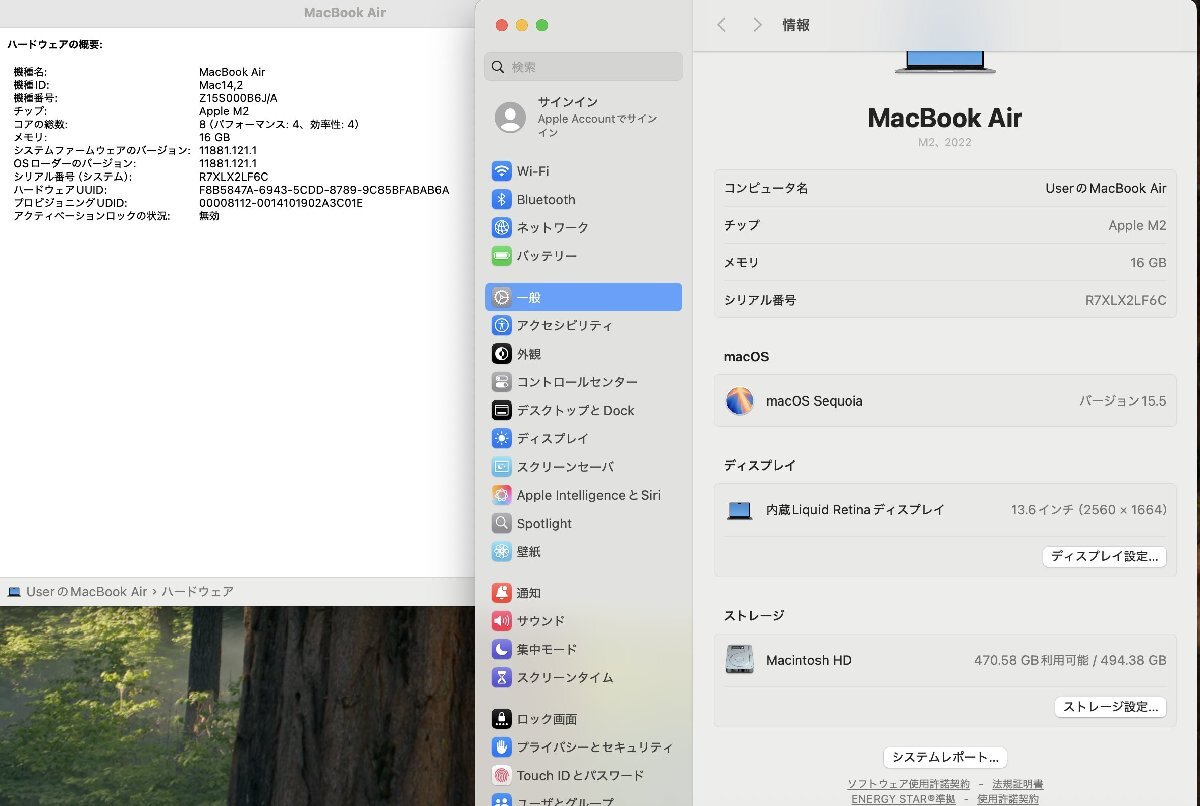Click the Apple M2 chip value in 情報
Image resolution: width=1200 pixels, height=806 pixels.
coord(1138,225)
